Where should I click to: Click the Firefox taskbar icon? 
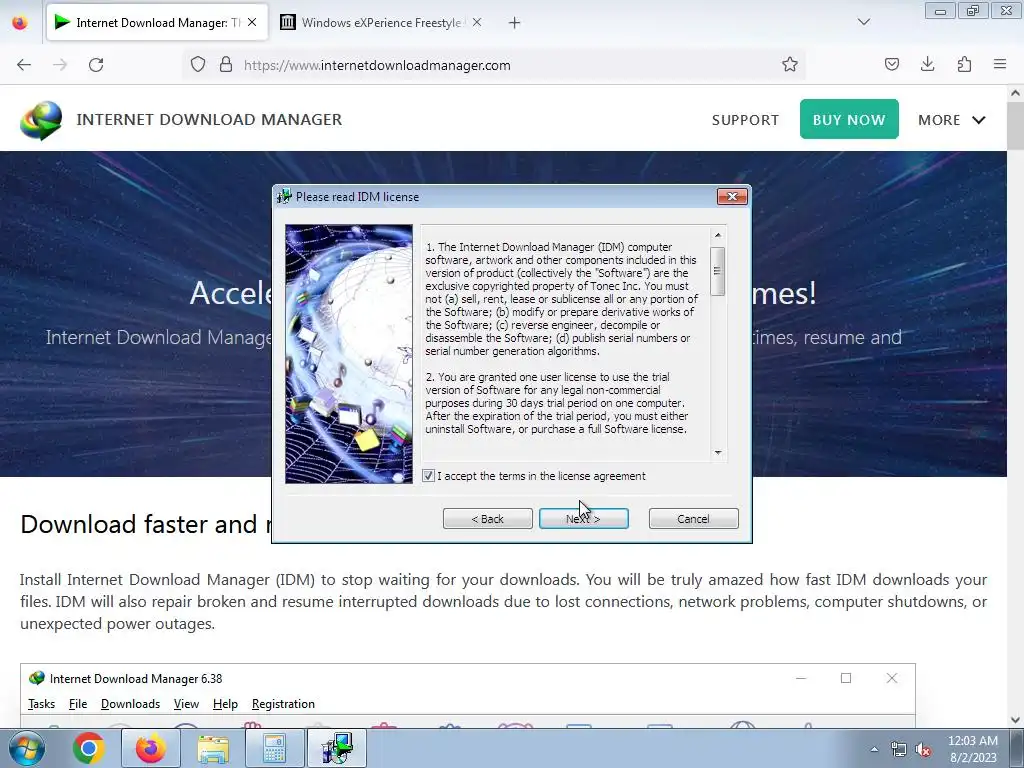pos(151,748)
